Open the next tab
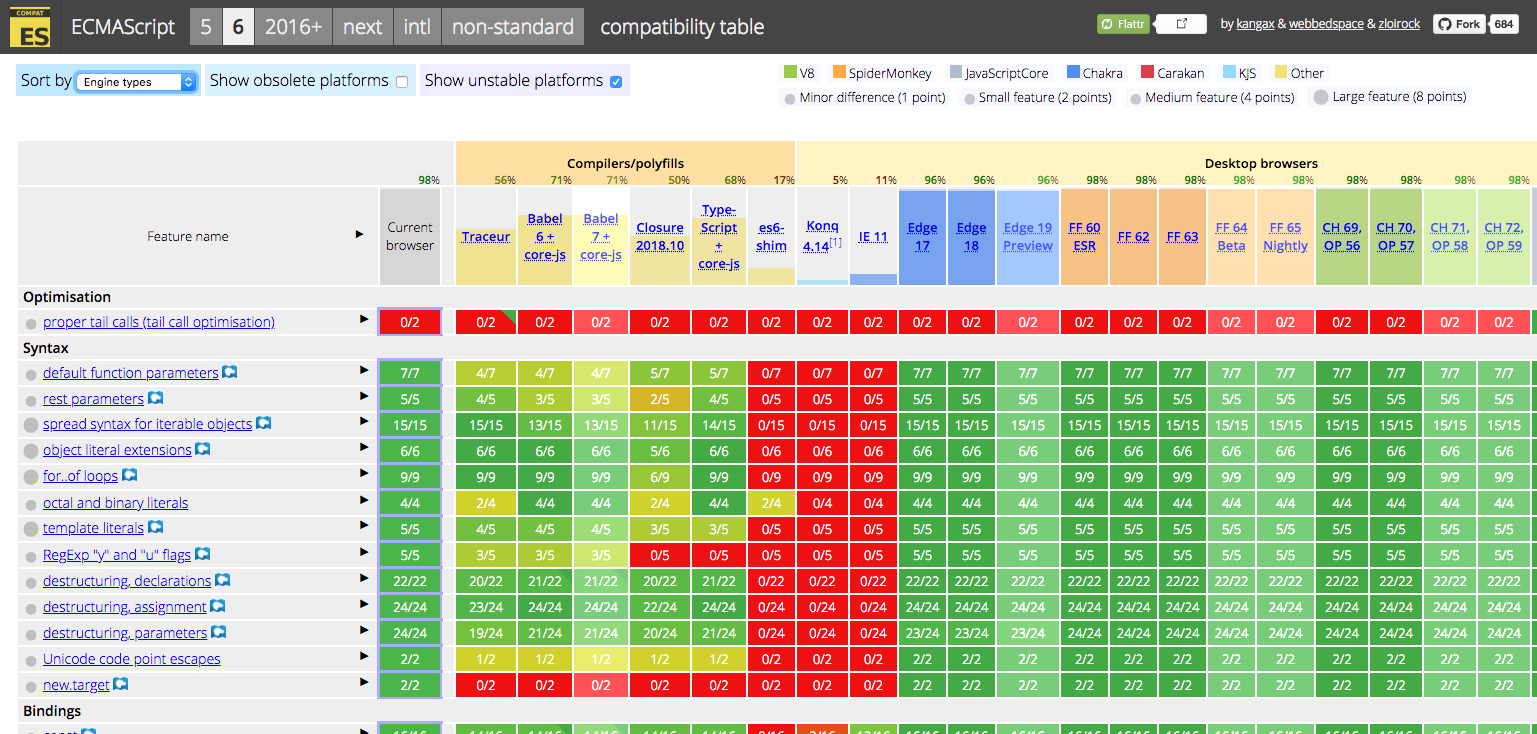The image size is (1537, 734). (362, 27)
